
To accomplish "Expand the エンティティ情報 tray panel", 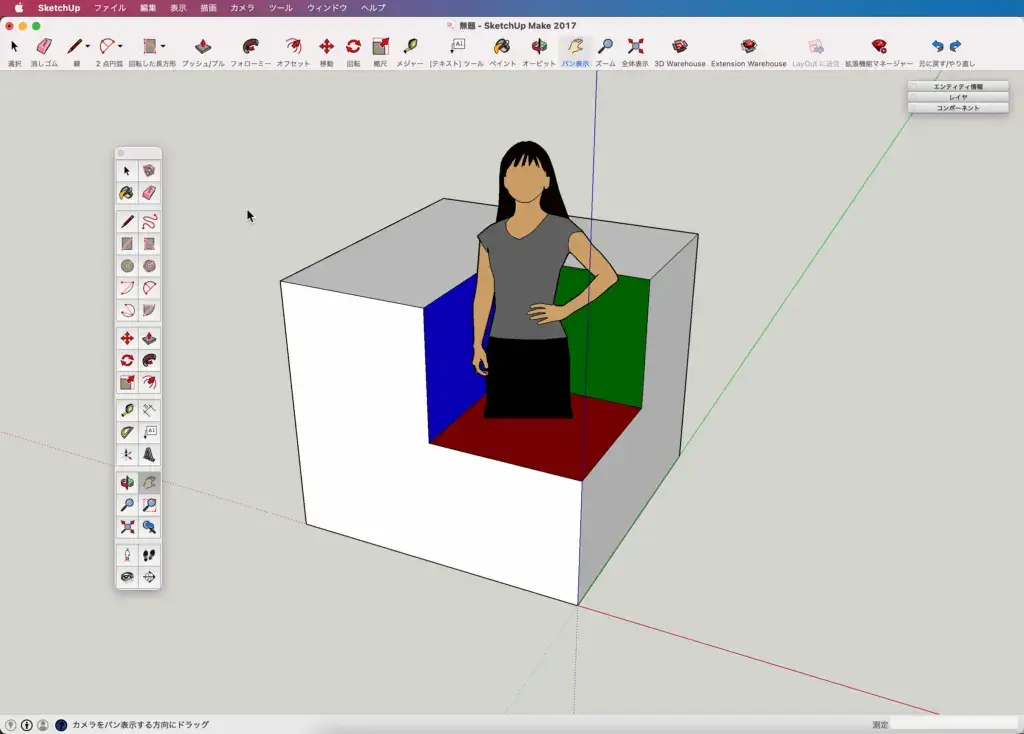I will [958, 86].
